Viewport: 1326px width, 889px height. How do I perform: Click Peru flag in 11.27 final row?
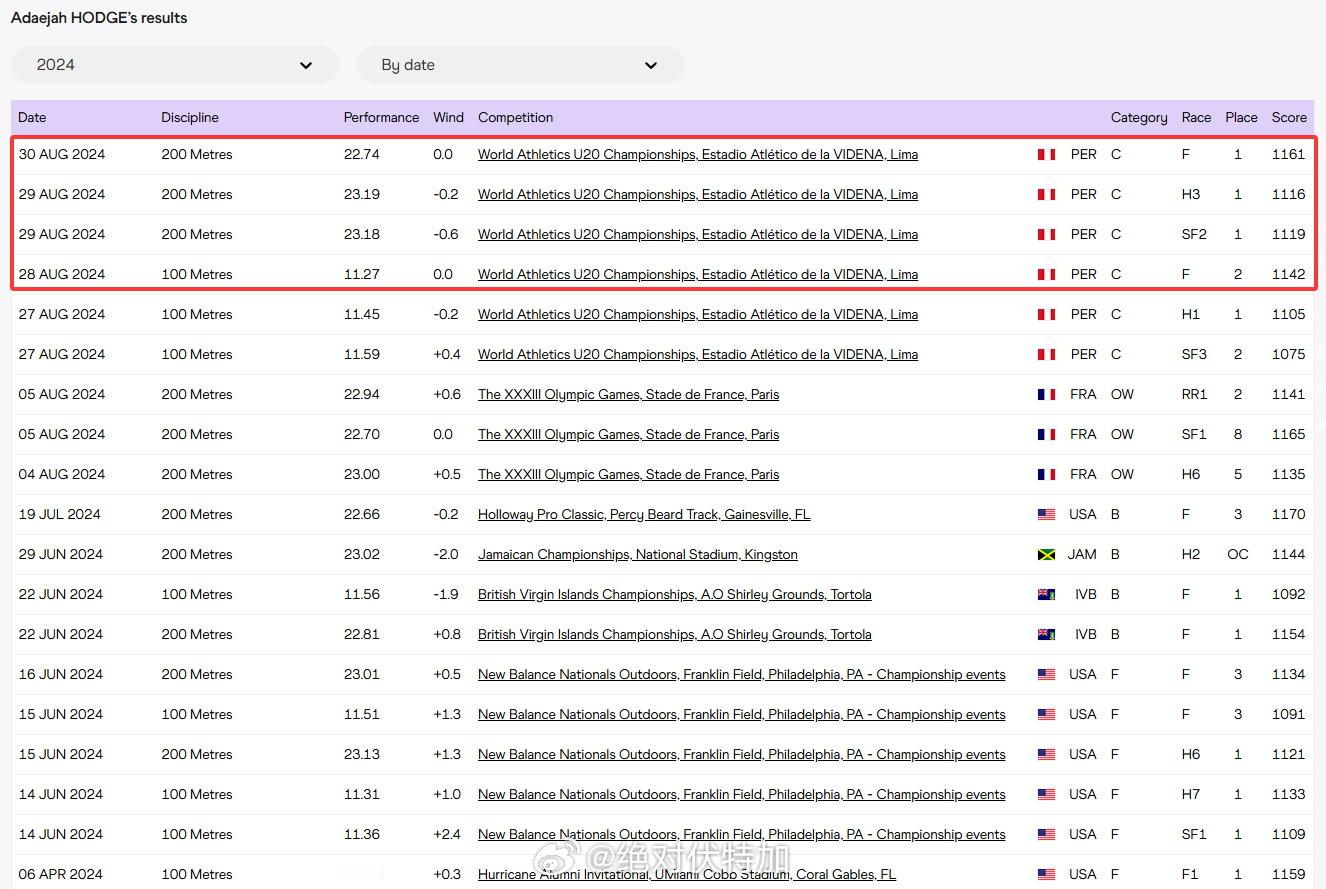1046,275
